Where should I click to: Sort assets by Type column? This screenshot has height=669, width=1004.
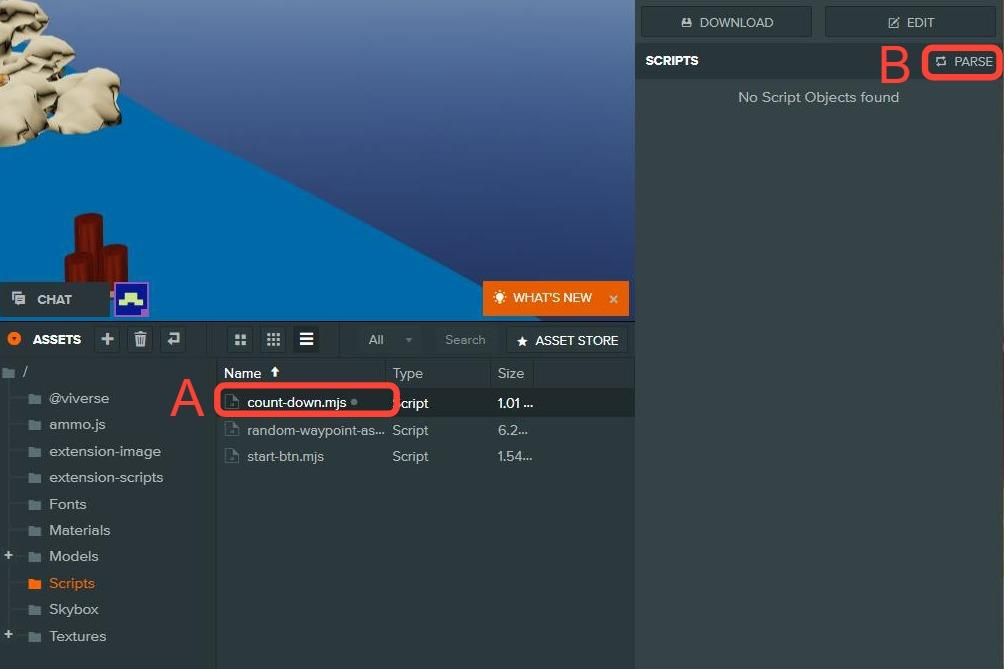click(x=408, y=373)
